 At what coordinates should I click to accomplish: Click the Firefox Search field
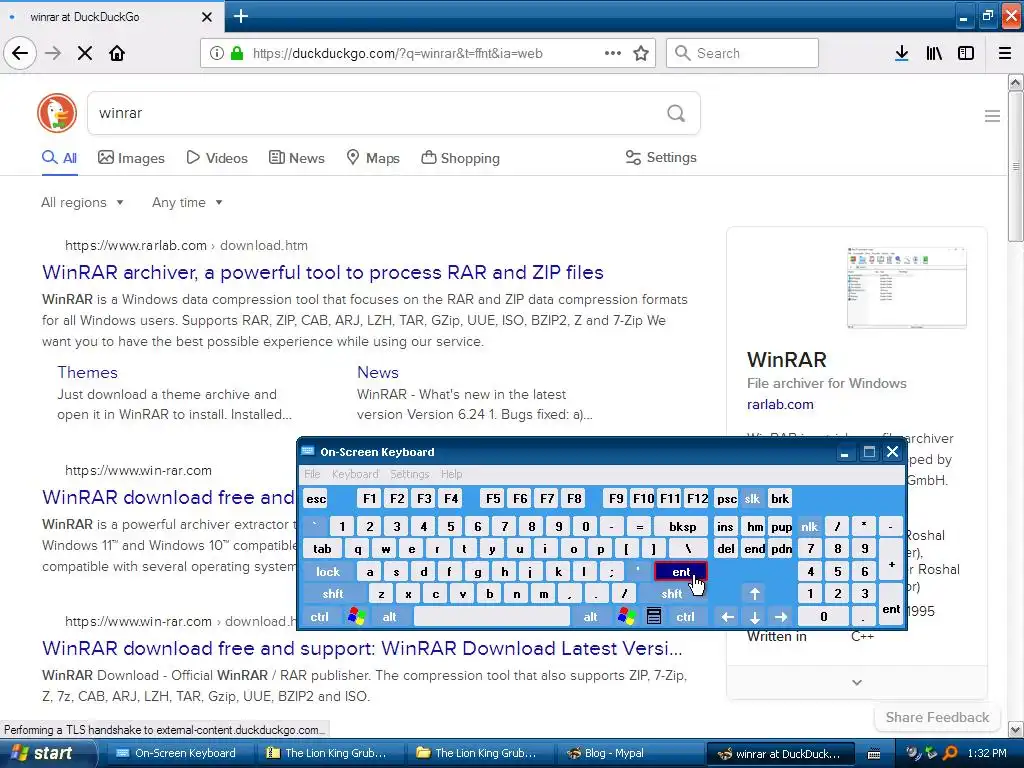point(742,53)
